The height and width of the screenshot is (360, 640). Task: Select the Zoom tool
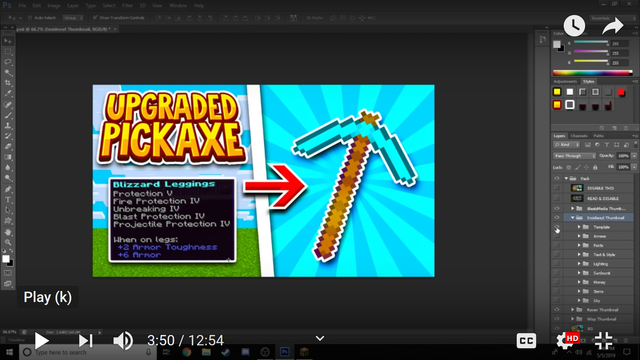(8, 242)
